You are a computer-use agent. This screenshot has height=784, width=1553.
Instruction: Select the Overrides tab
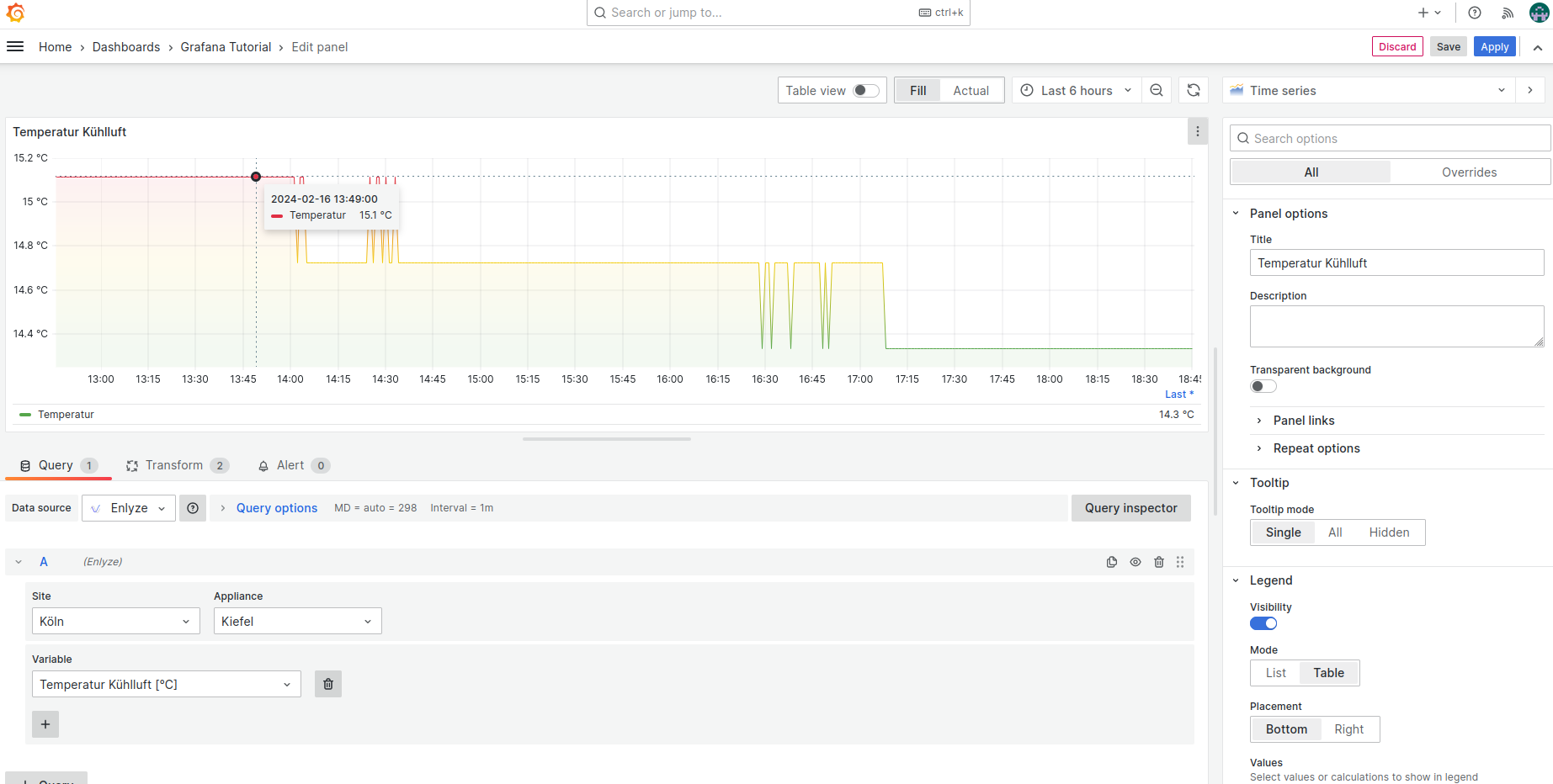(x=1469, y=172)
